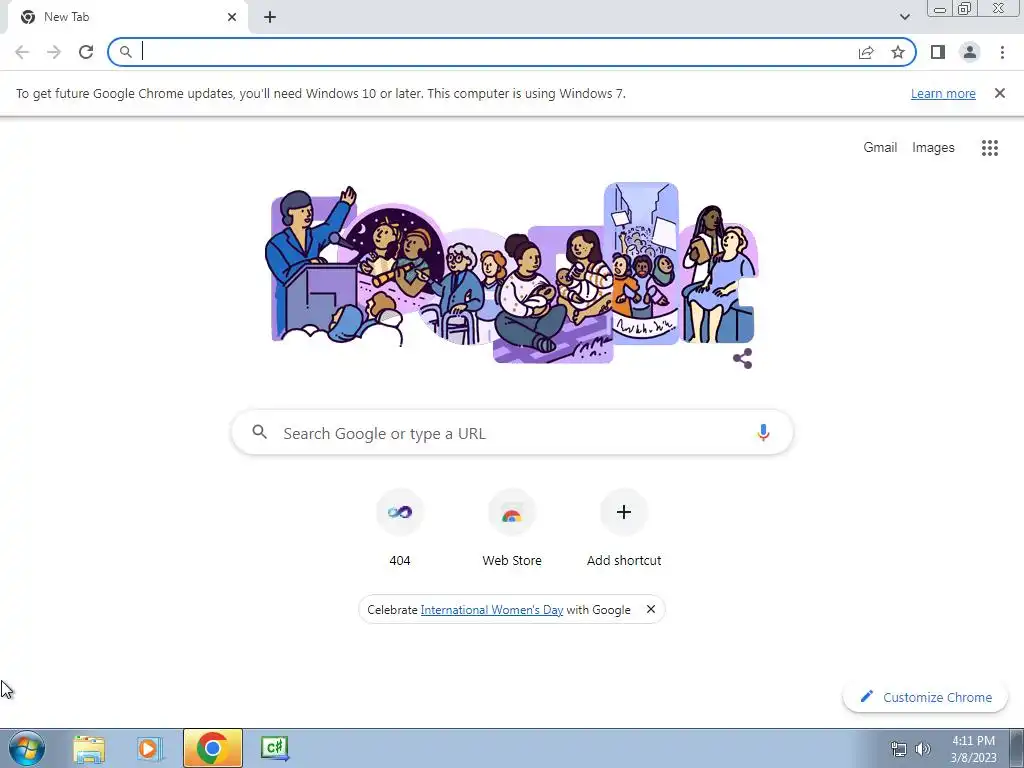Open the Google apps grid
The width and height of the screenshot is (1024, 768).
point(990,148)
